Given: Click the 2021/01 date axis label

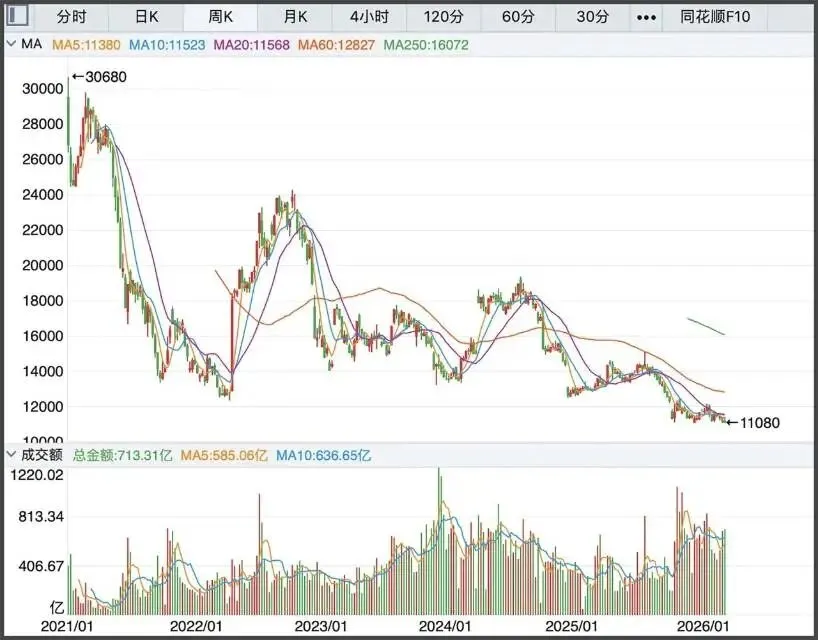Looking at the screenshot, I should point(67,625).
